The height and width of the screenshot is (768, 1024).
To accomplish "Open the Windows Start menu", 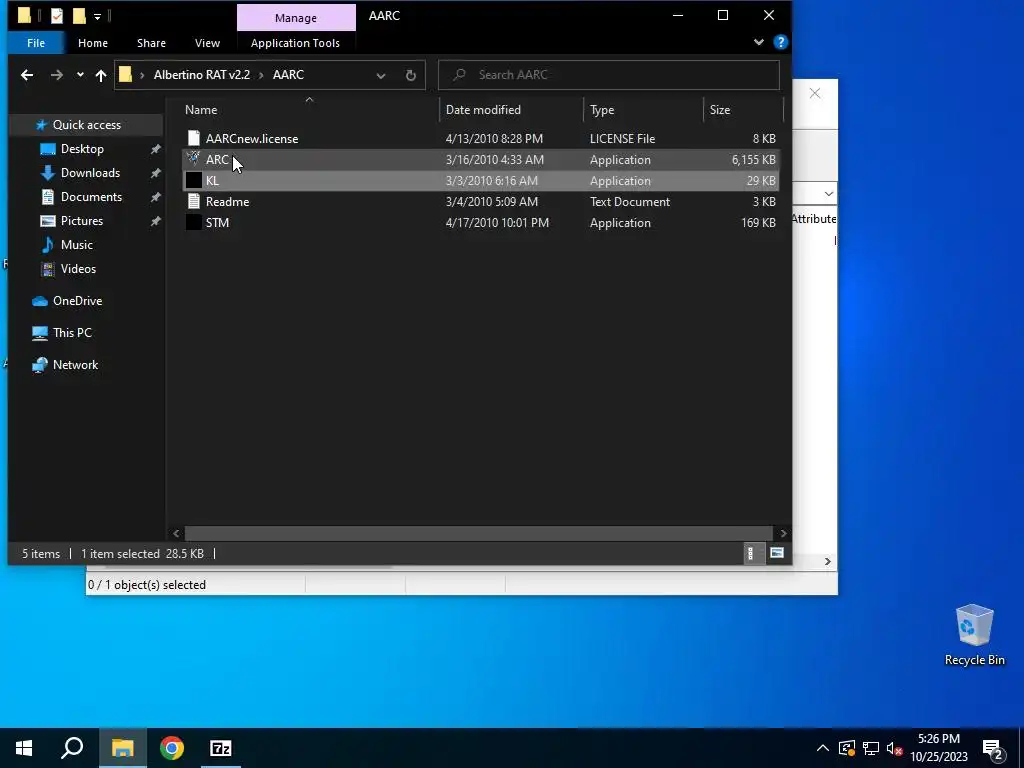I will pos(24,748).
